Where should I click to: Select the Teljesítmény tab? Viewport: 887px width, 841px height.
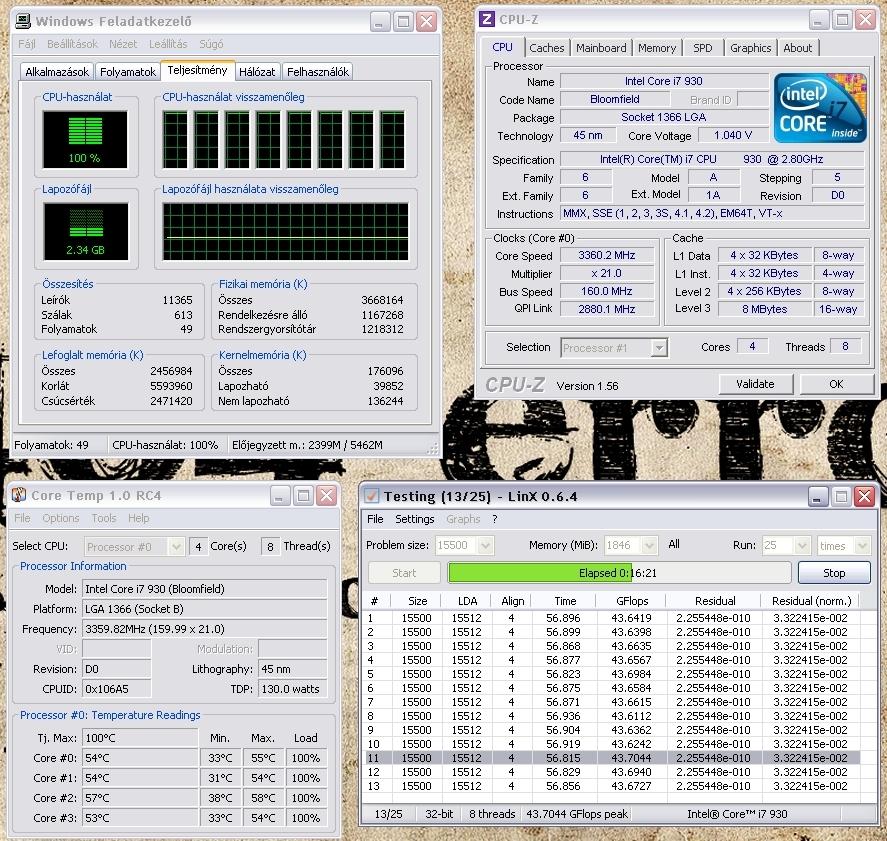pyautogui.click(x=197, y=70)
